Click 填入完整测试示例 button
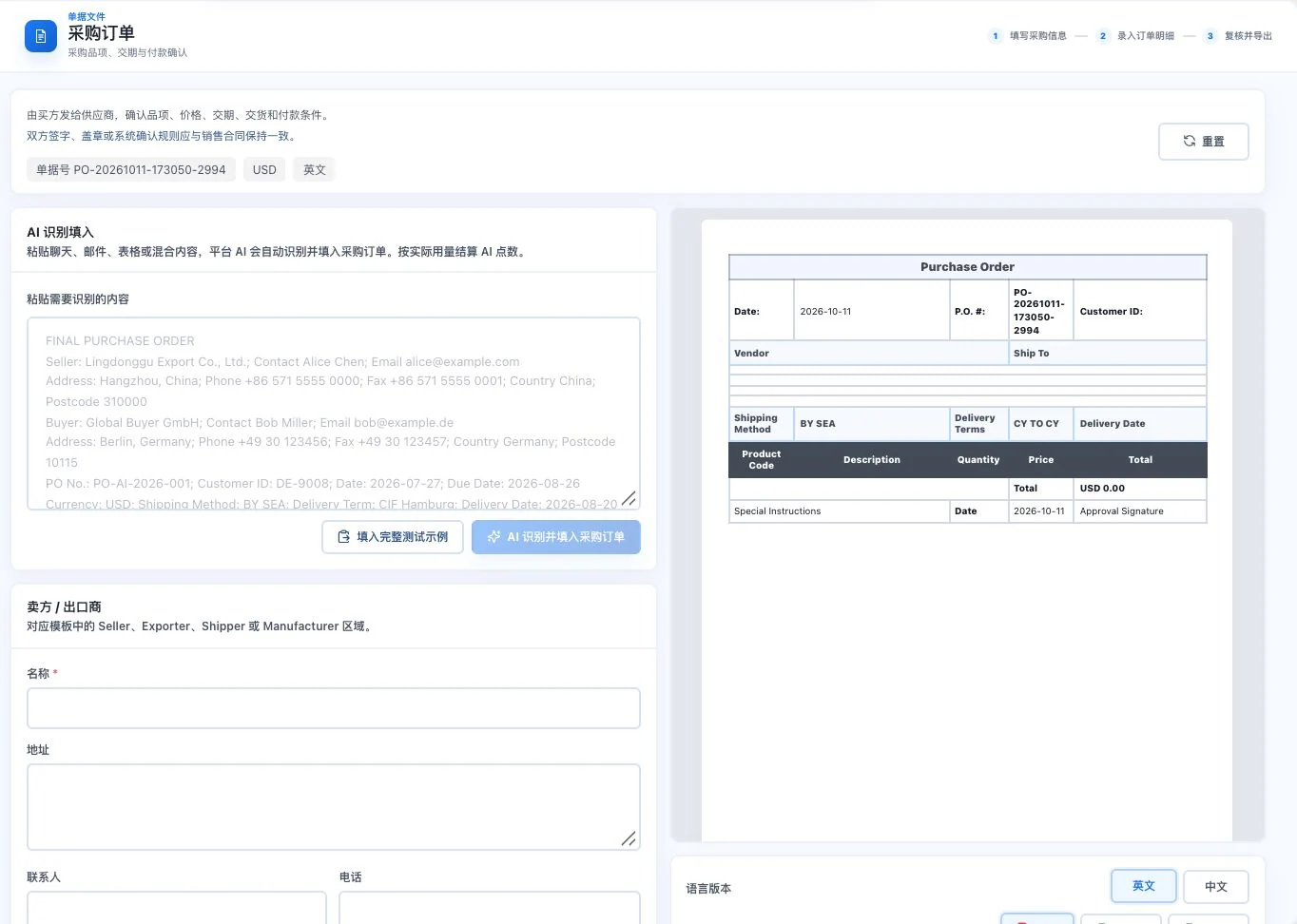Image resolution: width=1297 pixels, height=924 pixels. click(x=393, y=537)
